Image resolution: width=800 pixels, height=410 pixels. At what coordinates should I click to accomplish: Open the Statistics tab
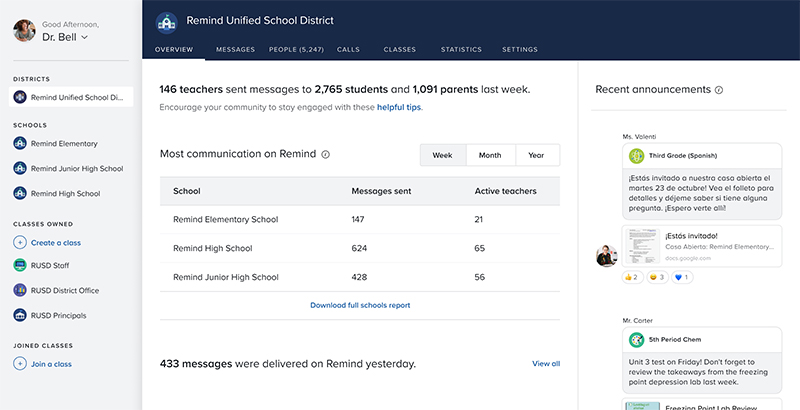461,49
